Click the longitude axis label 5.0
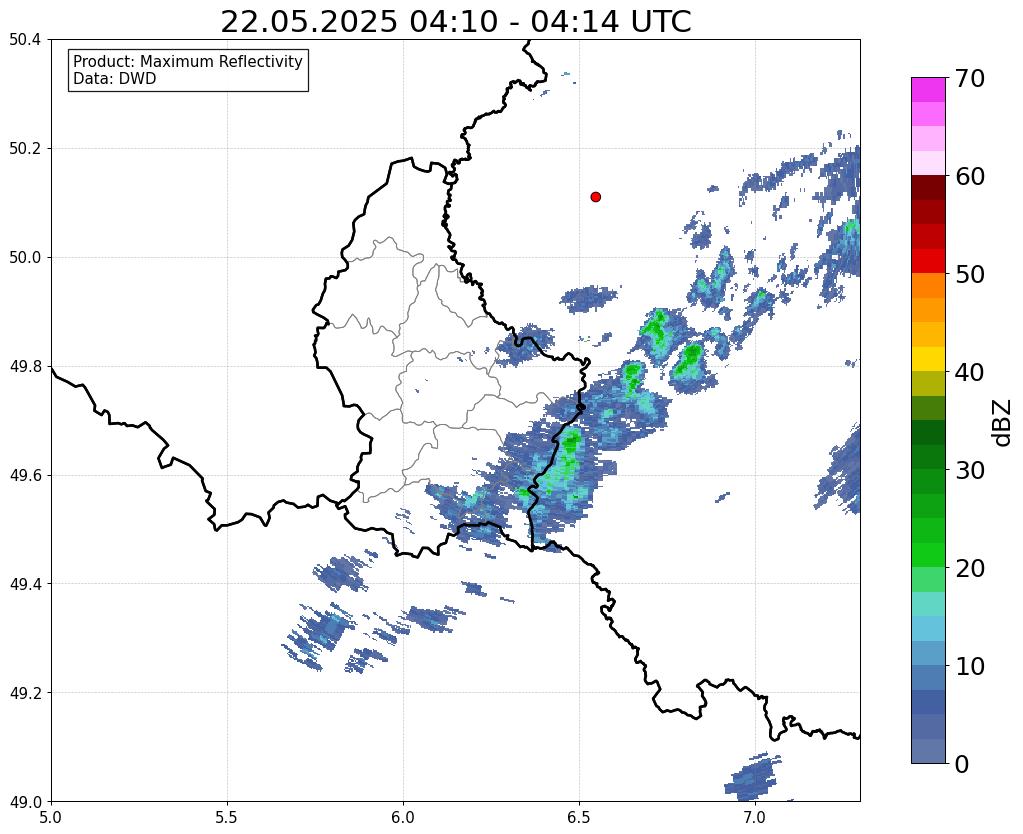 [x=51, y=817]
